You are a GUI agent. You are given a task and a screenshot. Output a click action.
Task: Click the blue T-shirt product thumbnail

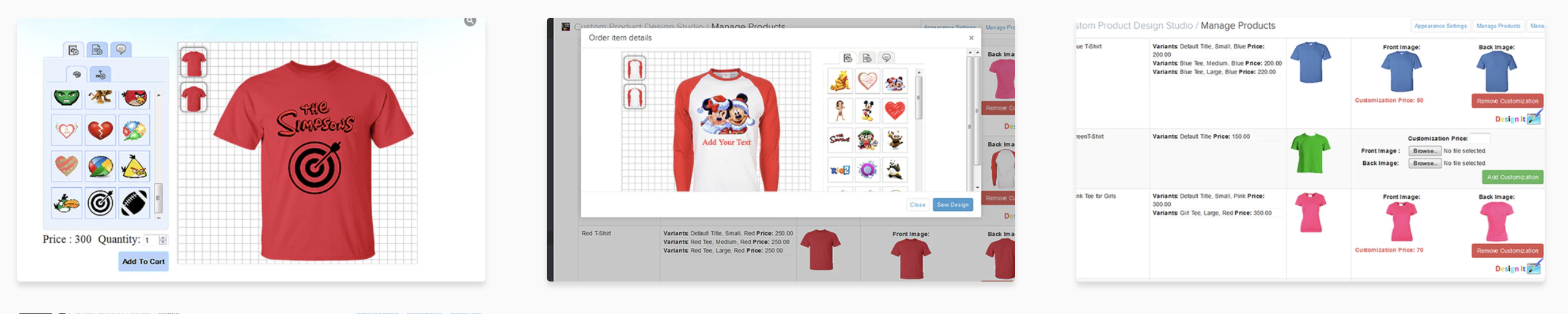click(x=1311, y=63)
